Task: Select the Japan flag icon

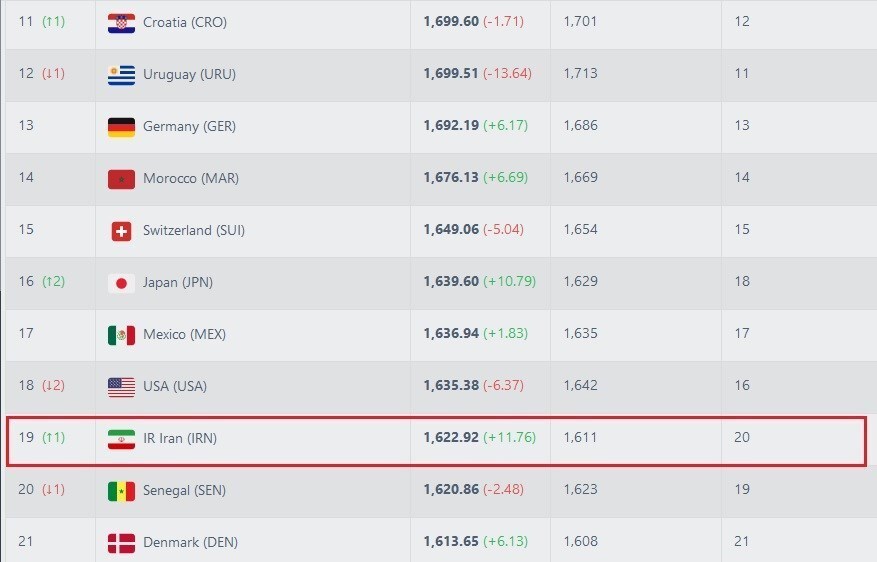Action: coord(121,283)
